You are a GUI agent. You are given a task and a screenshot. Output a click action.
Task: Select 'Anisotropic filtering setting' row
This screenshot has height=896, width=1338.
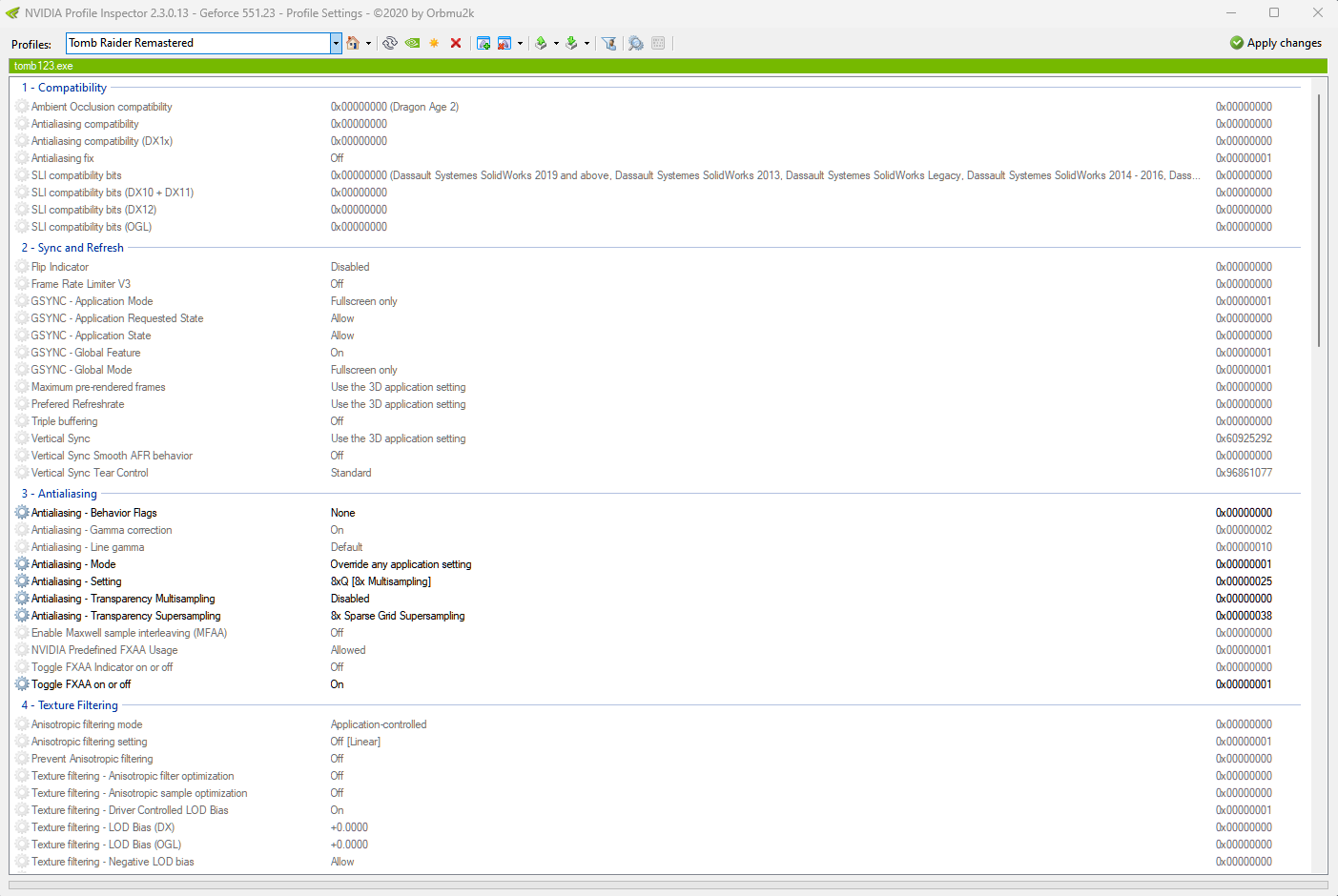point(659,742)
